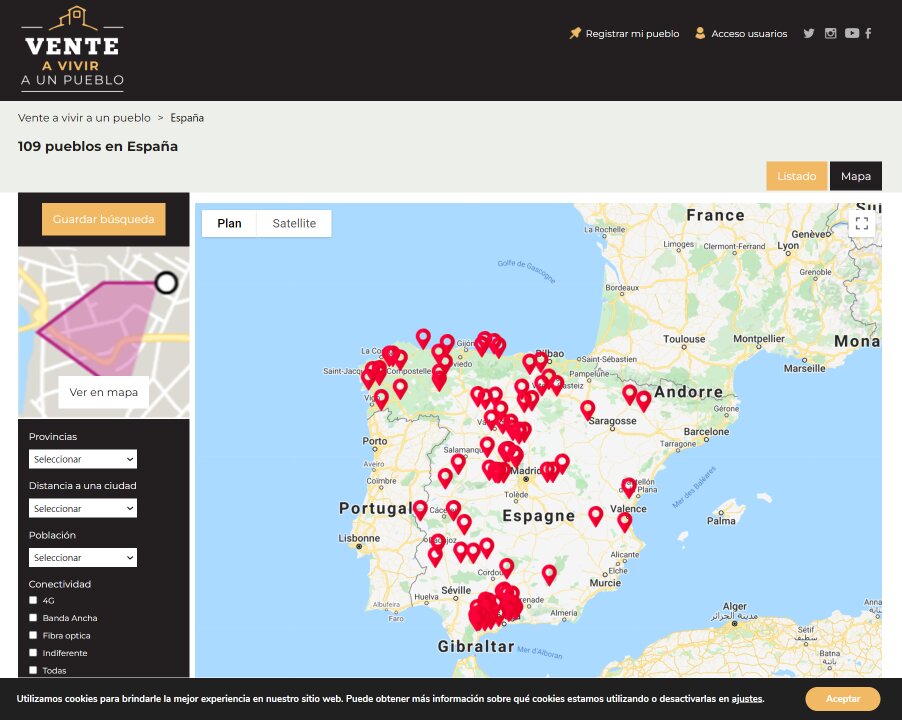
Task: Check the Banda Ancha option
Action: point(33,618)
